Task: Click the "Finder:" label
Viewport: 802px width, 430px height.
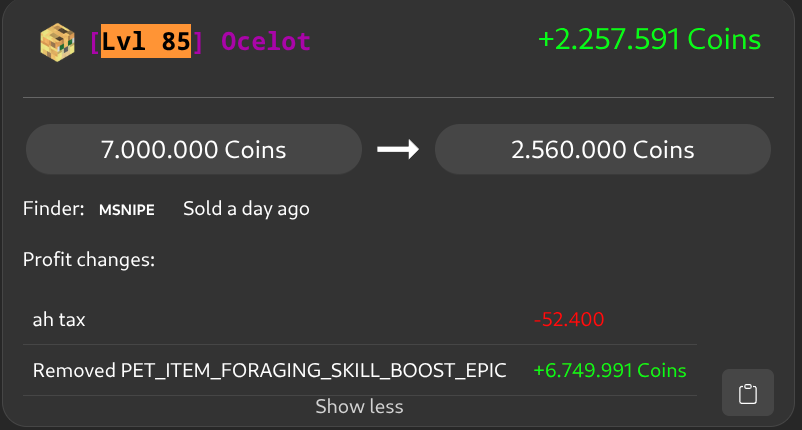Action: coord(53,209)
